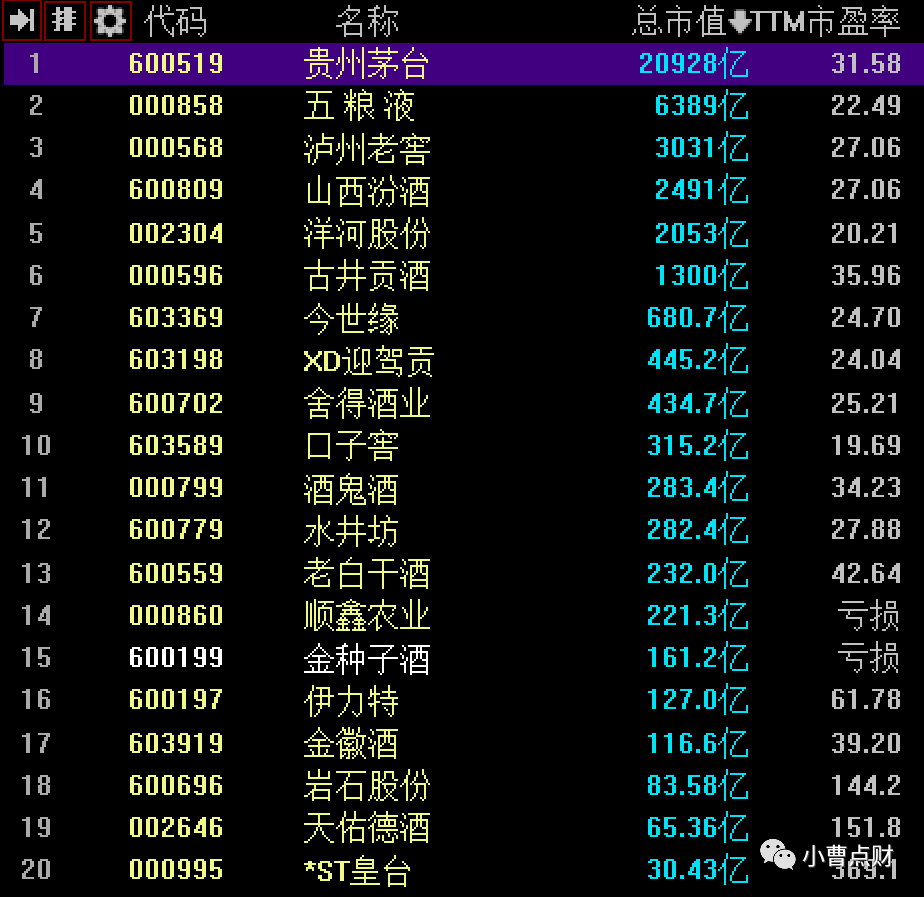Viewport: 924px width, 897px height.
Task: Click the arrow-to-bar icon in header
Action: [22, 20]
